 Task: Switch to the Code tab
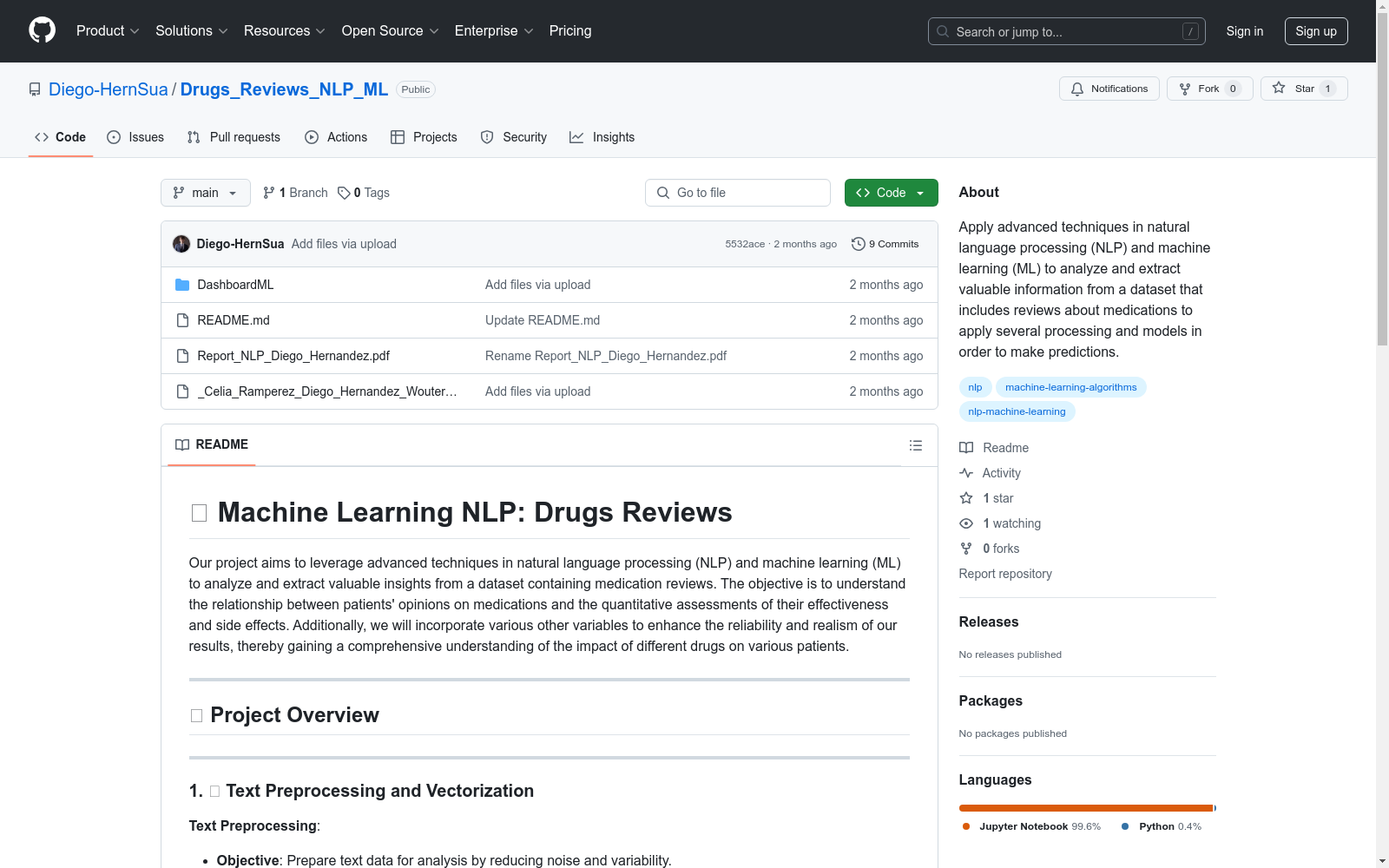61,137
